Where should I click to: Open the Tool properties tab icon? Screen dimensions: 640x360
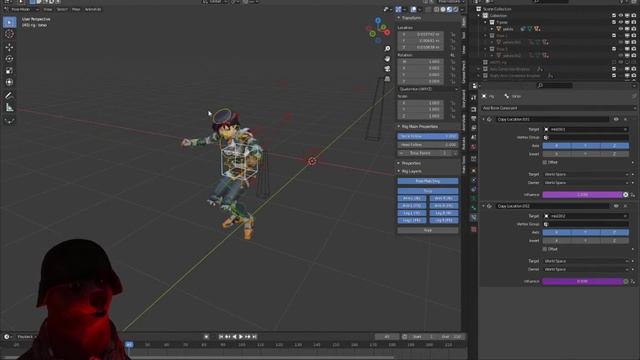[x=473, y=98]
